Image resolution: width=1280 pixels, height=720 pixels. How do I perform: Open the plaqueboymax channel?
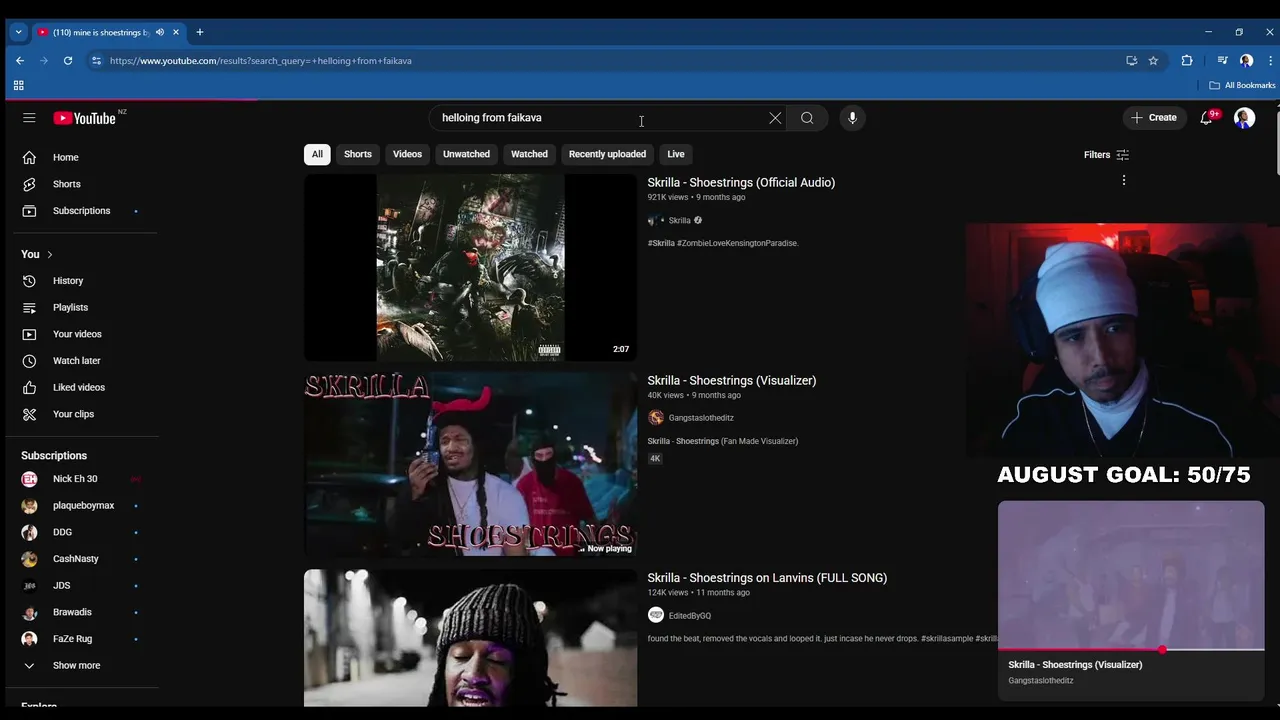(82, 506)
